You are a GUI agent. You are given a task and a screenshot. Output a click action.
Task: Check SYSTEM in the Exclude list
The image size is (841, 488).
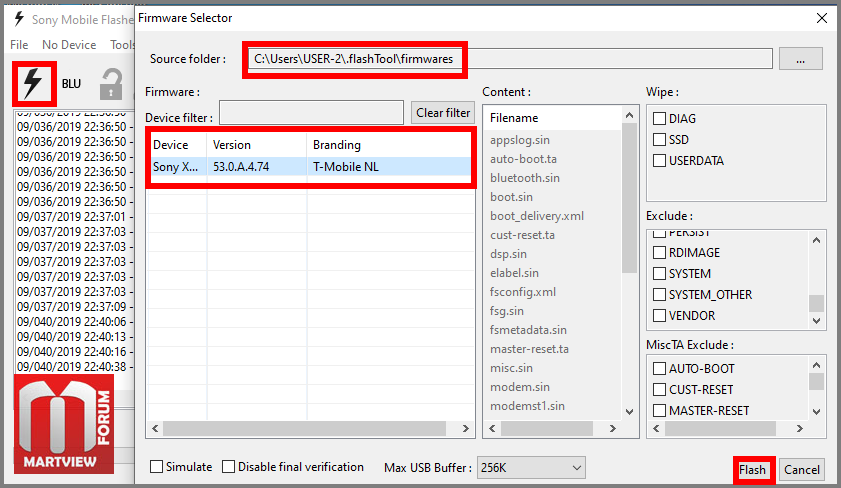pos(659,273)
